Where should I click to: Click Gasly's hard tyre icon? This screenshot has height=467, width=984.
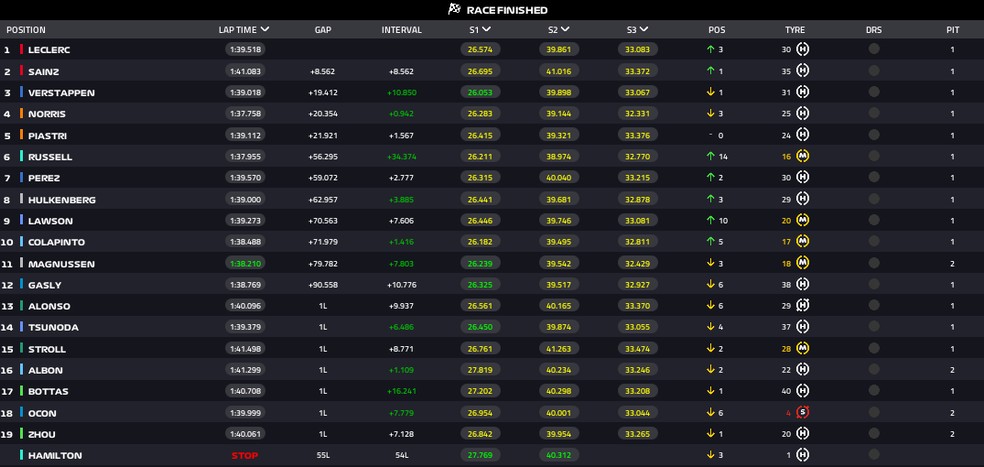point(802,284)
